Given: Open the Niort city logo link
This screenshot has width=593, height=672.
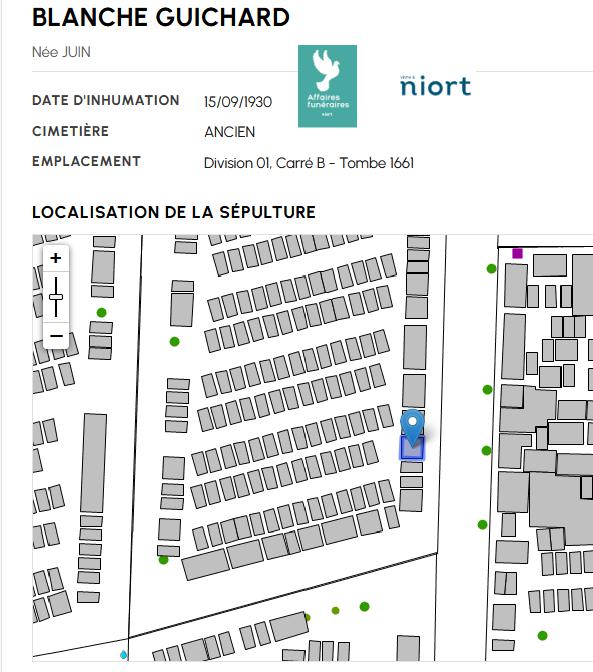Looking at the screenshot, I should [435, 85].
